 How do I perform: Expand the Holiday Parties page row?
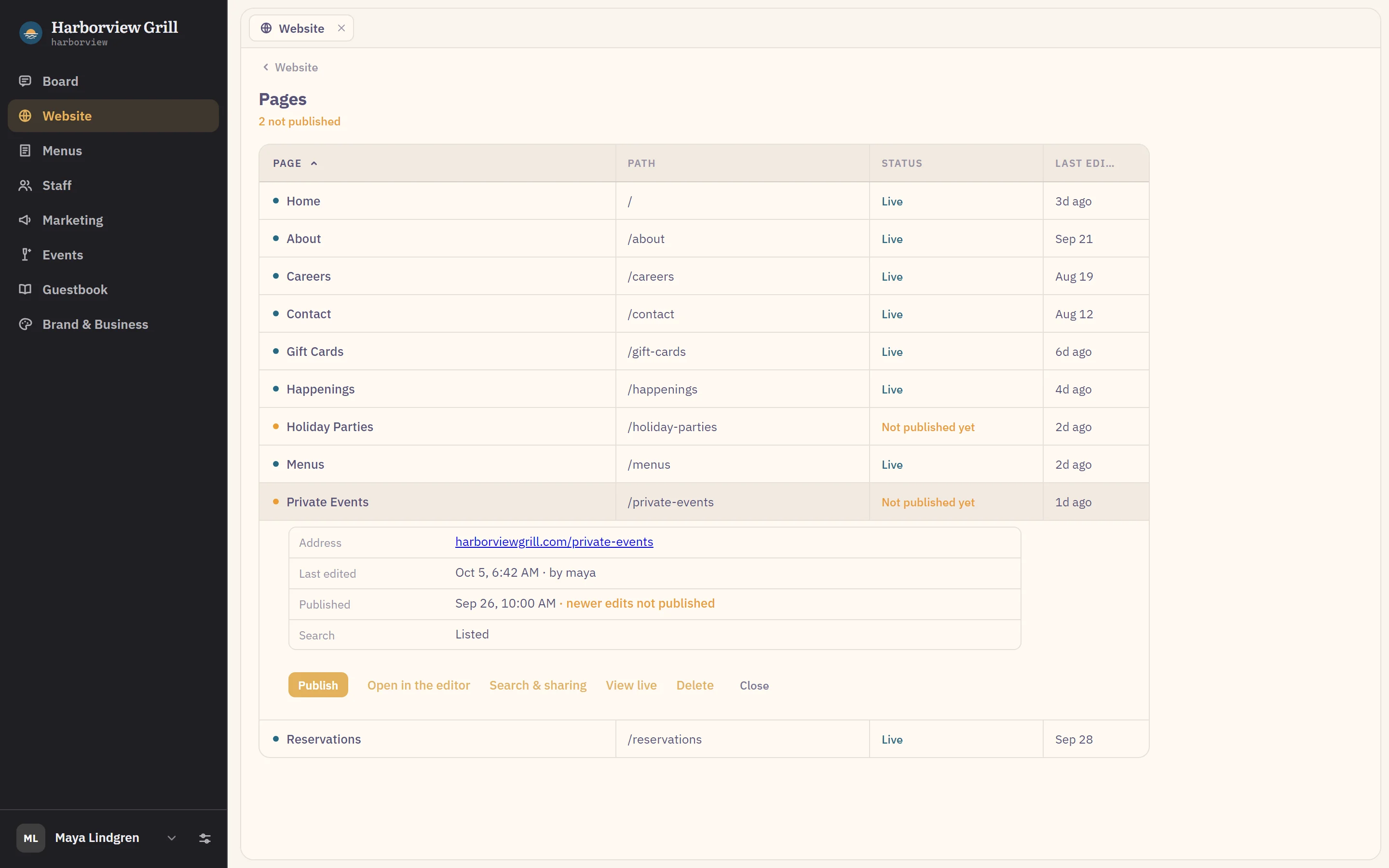pyautogui.click(x=704, y=427)
